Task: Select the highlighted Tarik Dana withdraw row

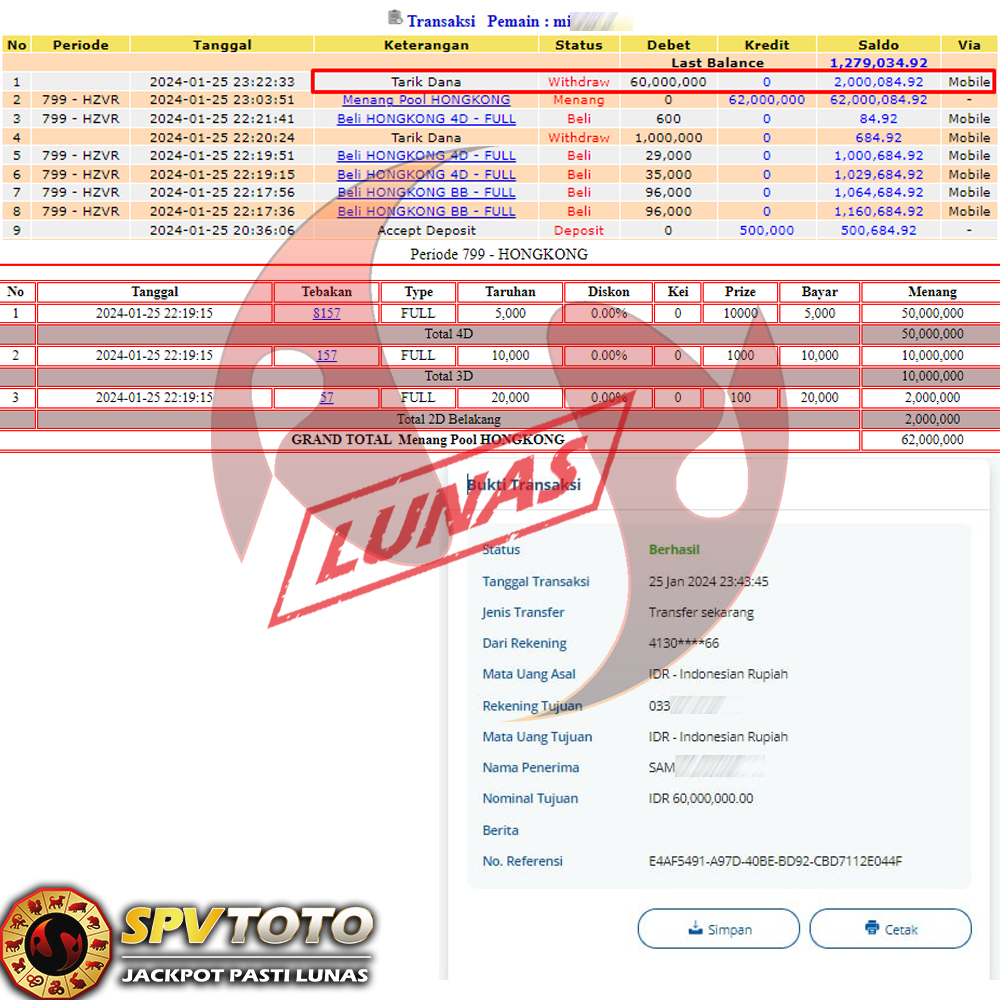Action: tap(652, 82)
